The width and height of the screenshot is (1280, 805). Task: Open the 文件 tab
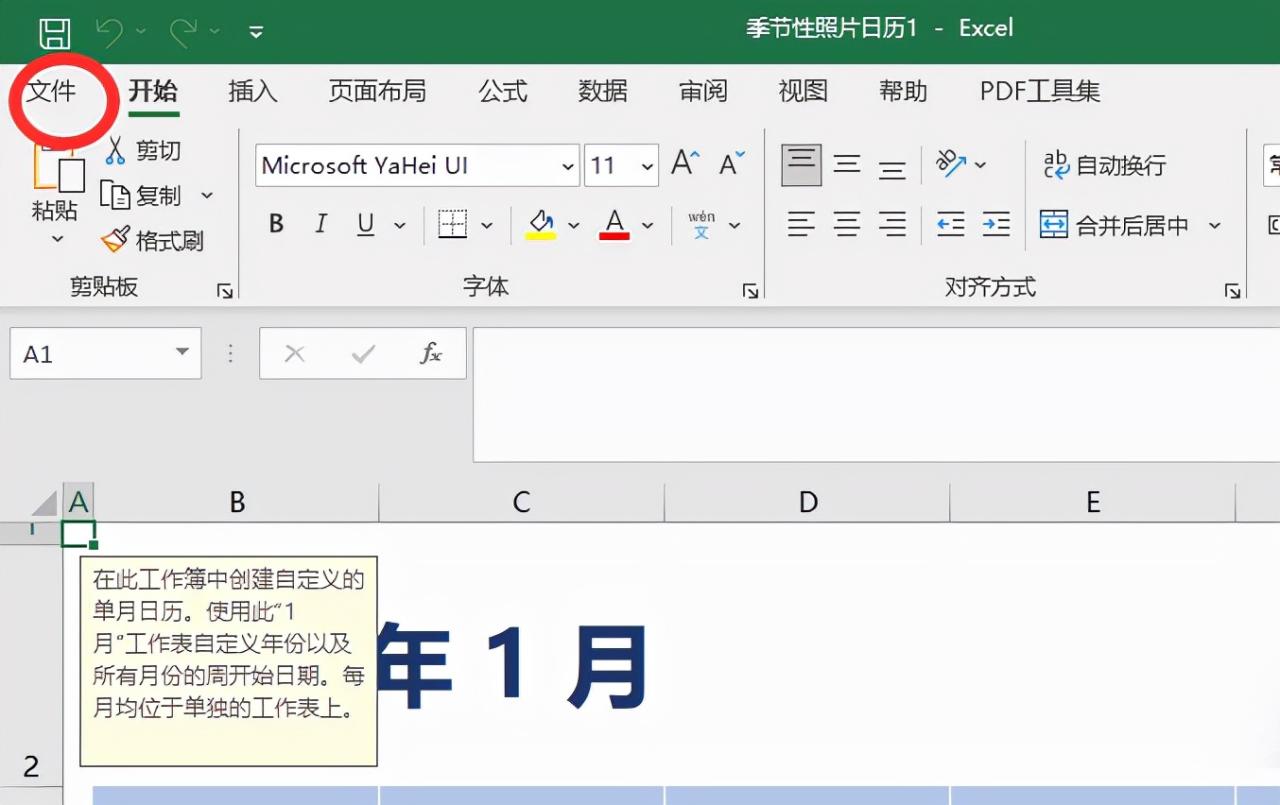click(51, 91)
